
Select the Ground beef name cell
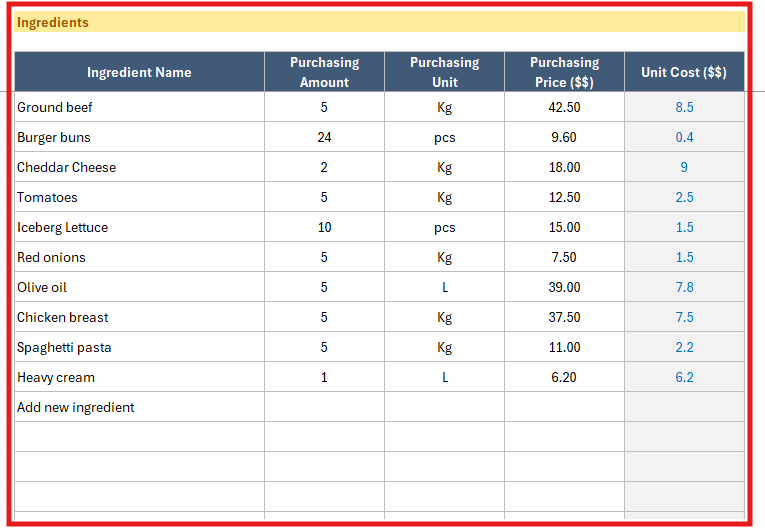click(x=140, y=107)
